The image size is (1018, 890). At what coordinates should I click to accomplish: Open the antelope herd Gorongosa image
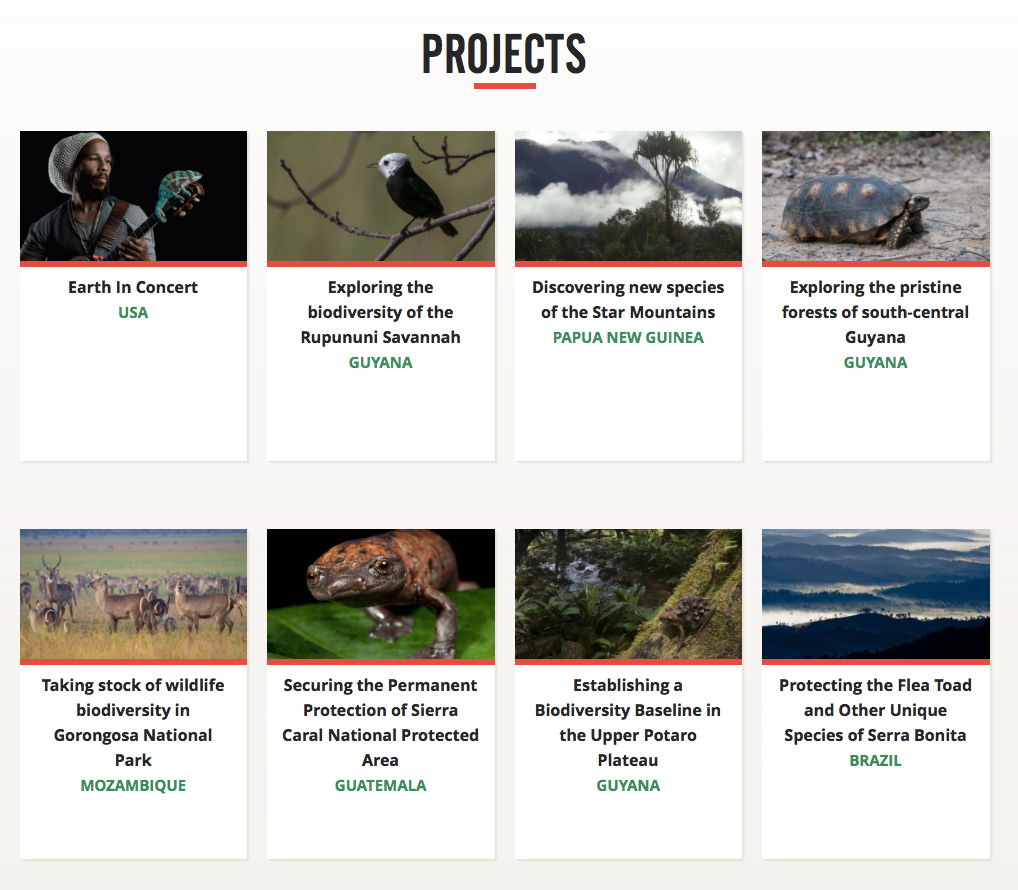pyautogui.click(x=133, y=594)
